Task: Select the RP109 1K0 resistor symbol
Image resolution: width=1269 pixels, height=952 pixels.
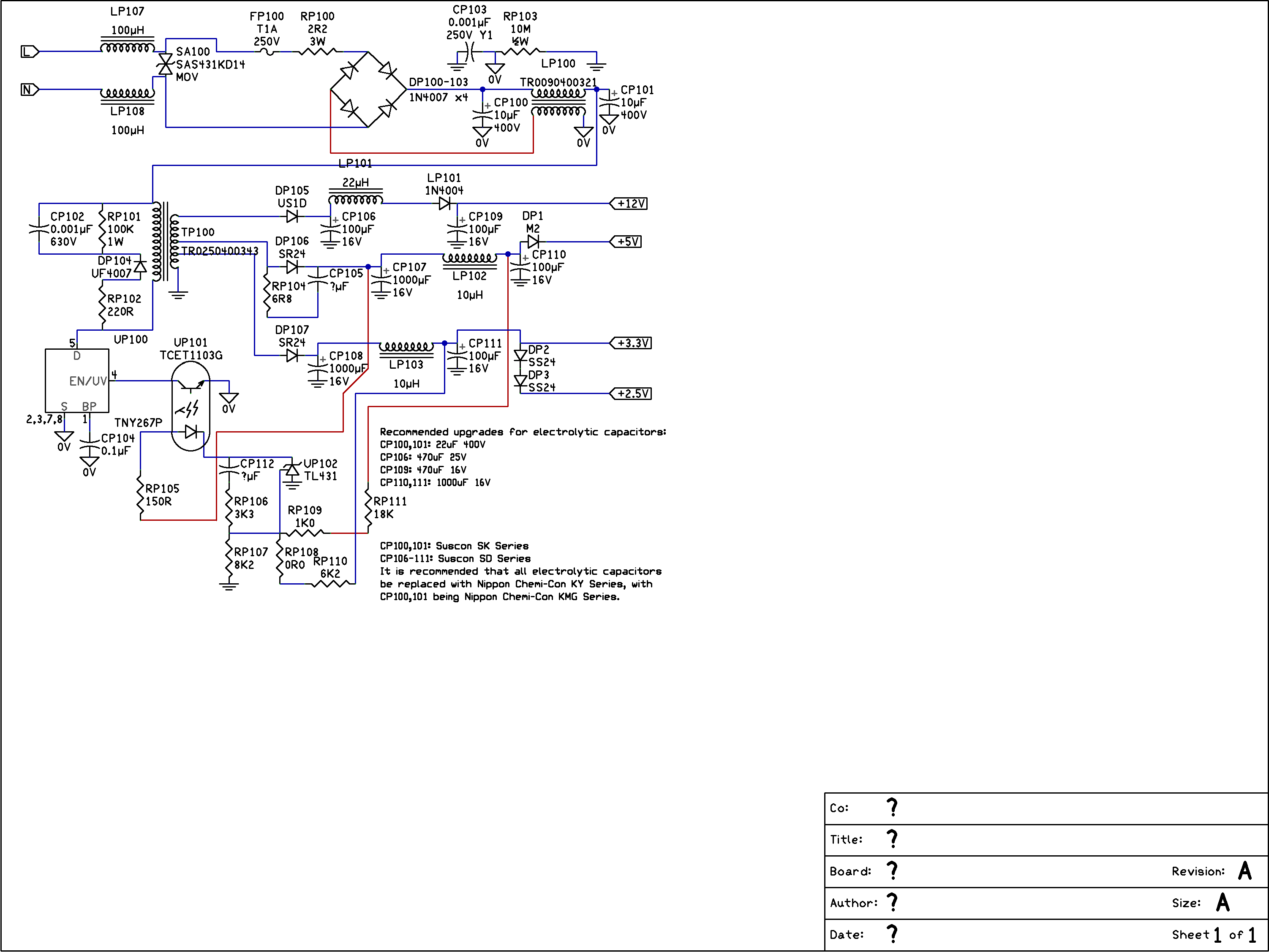Action: click(x=305, y=533)
